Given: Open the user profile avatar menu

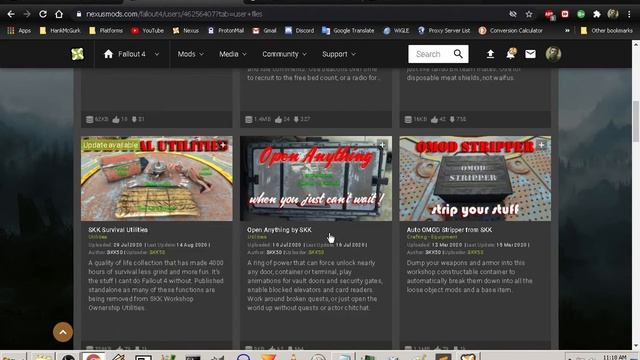Looking at the screenshot, I should 553,54.
